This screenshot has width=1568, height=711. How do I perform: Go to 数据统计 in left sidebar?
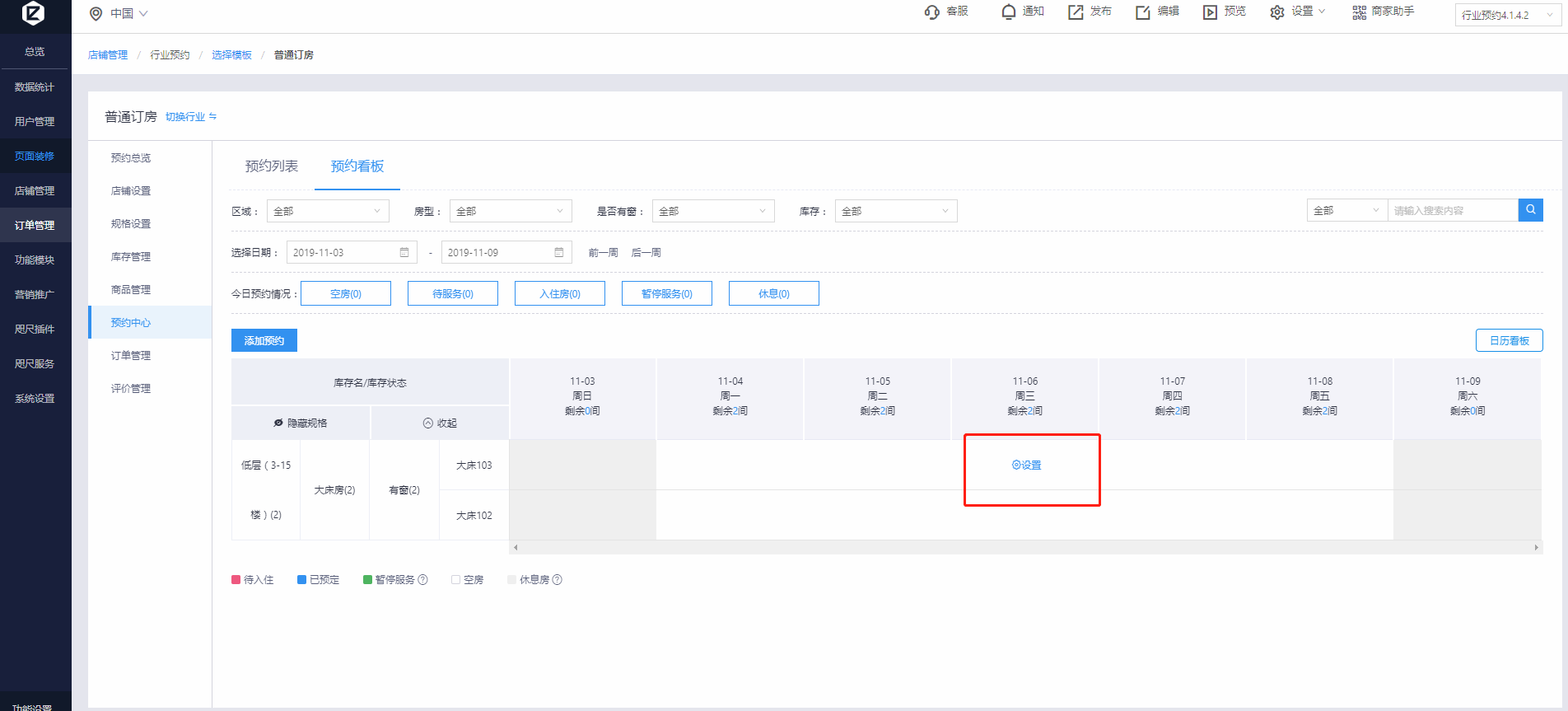35,87
